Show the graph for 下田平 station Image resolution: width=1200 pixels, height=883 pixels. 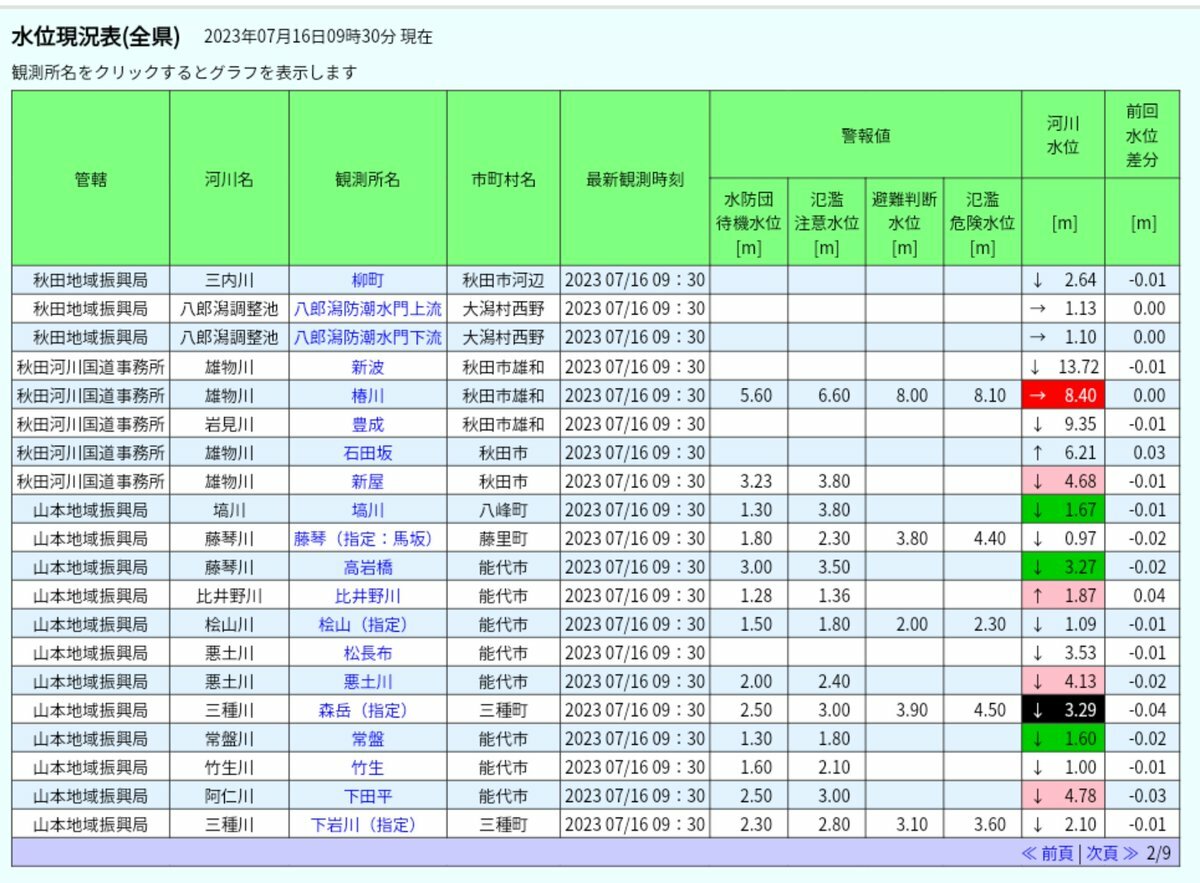click(x=367, y=797)
